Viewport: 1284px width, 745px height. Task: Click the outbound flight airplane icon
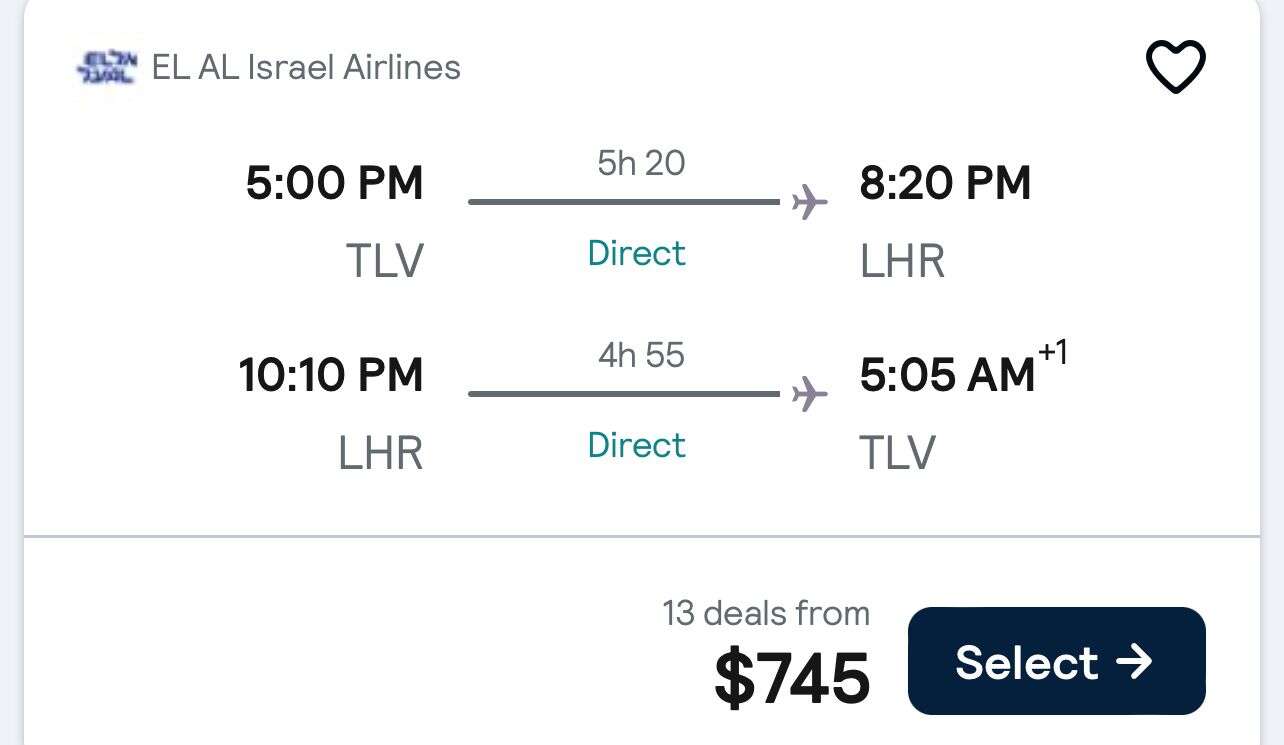pyautogui.click(x=809, y=203)
